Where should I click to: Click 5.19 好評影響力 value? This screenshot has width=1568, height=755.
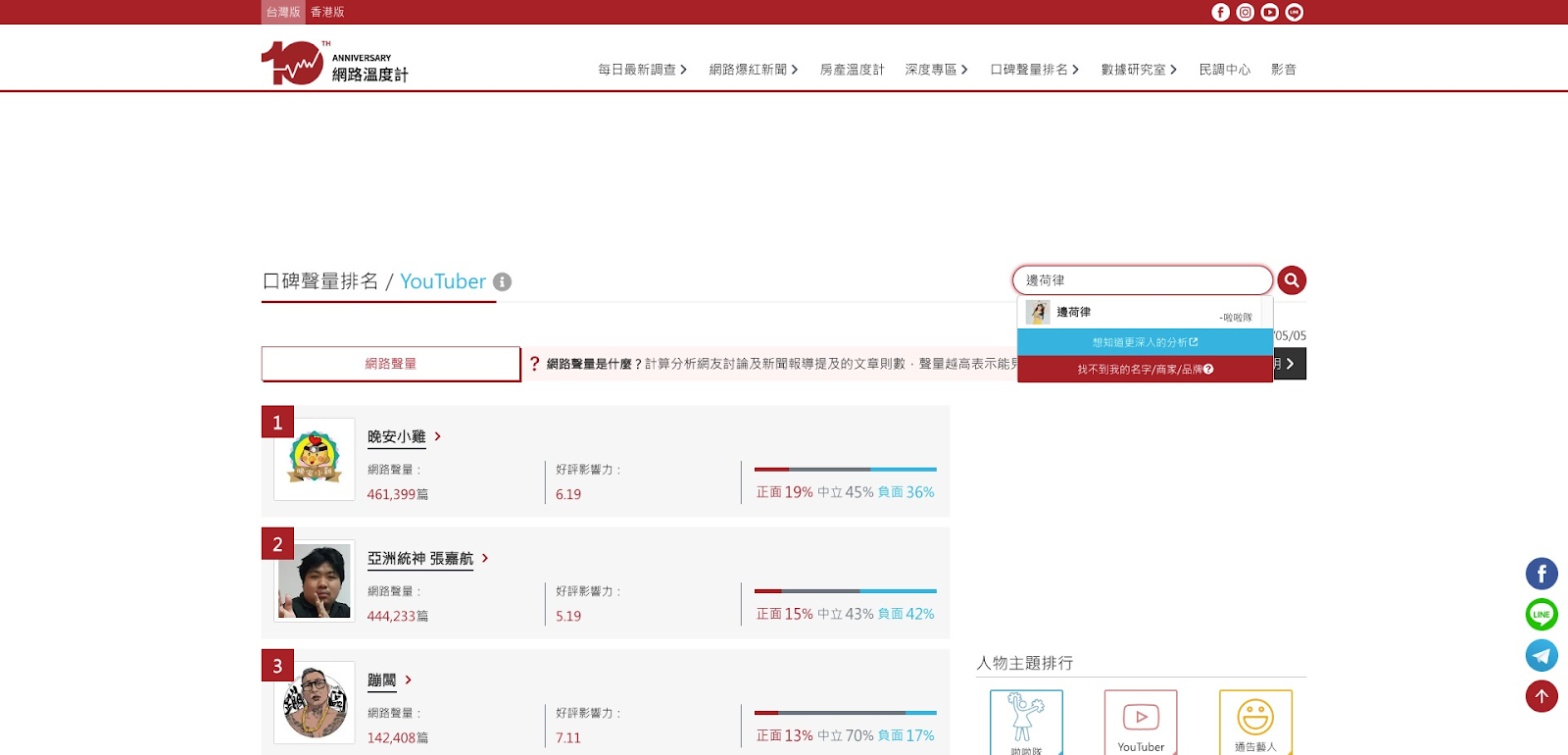pyautogui.click(x=568, y=616)
